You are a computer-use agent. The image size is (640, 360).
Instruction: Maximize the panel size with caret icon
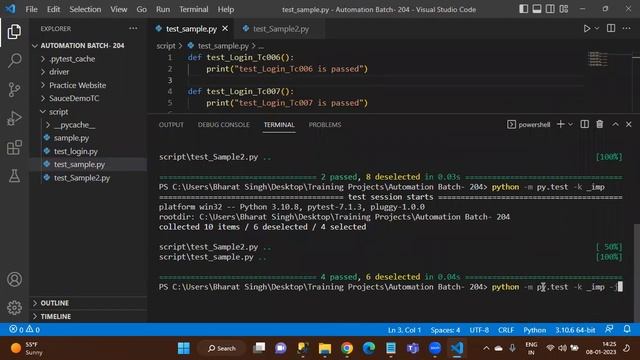(x=615, y=124)
